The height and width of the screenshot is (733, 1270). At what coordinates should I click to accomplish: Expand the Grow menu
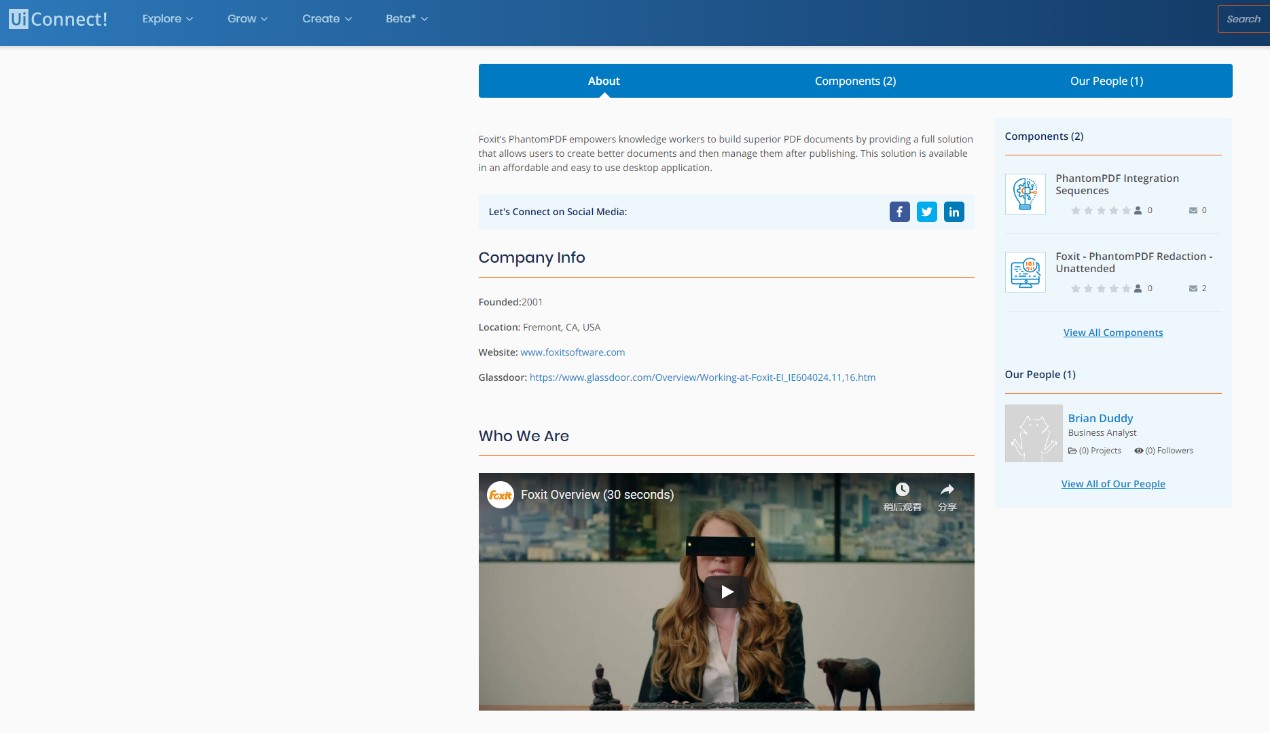247,19
